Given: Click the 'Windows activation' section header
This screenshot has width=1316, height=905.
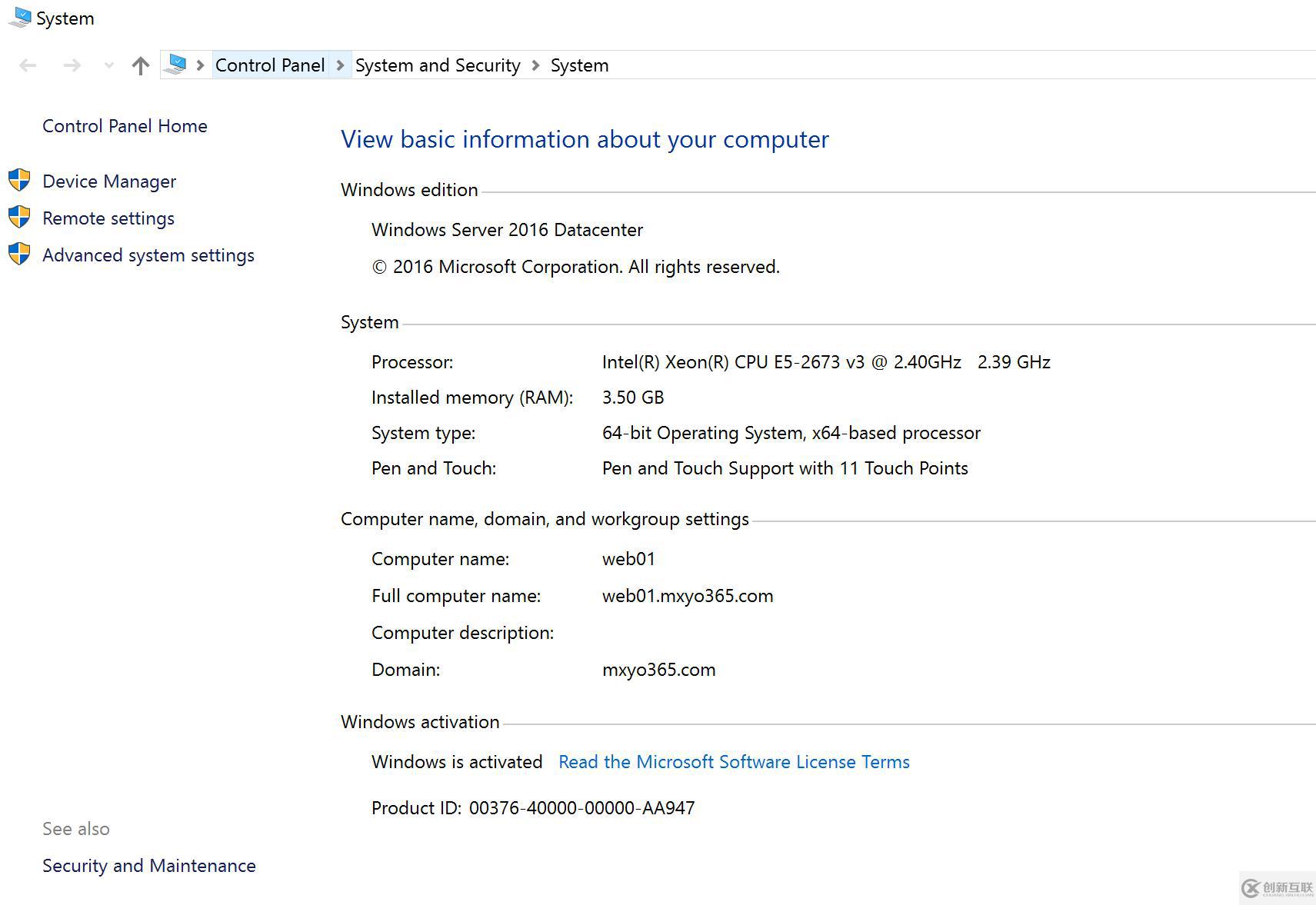Looking at the screenshot, I should coord(420,722).
